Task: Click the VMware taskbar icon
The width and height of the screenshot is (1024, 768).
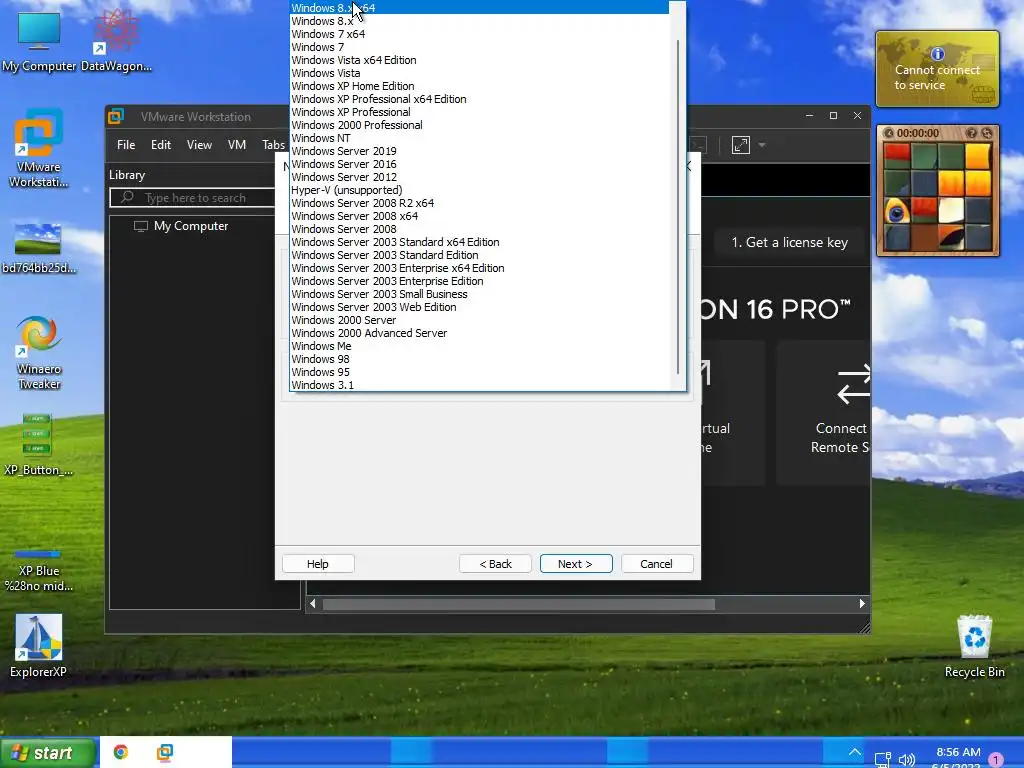Action: [x=165, y=752]
